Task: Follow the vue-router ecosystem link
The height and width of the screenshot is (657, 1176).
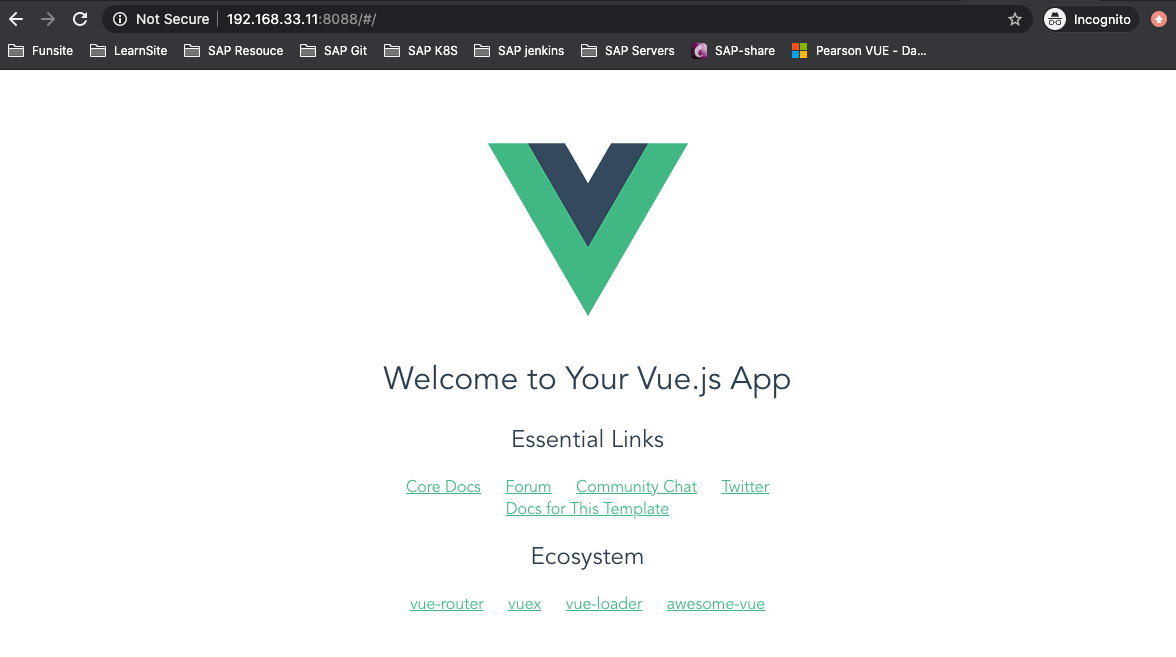Action: click(x=446, y=604)
